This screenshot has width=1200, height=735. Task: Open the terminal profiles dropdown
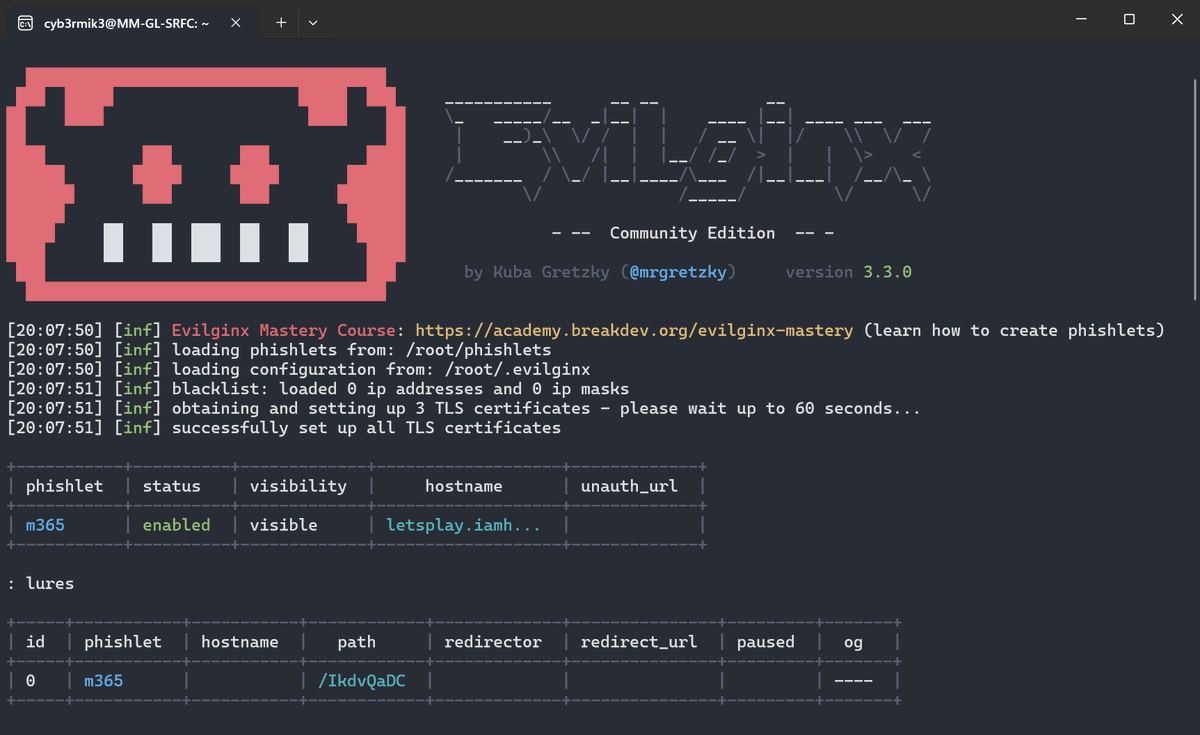(x=313, y=22)
